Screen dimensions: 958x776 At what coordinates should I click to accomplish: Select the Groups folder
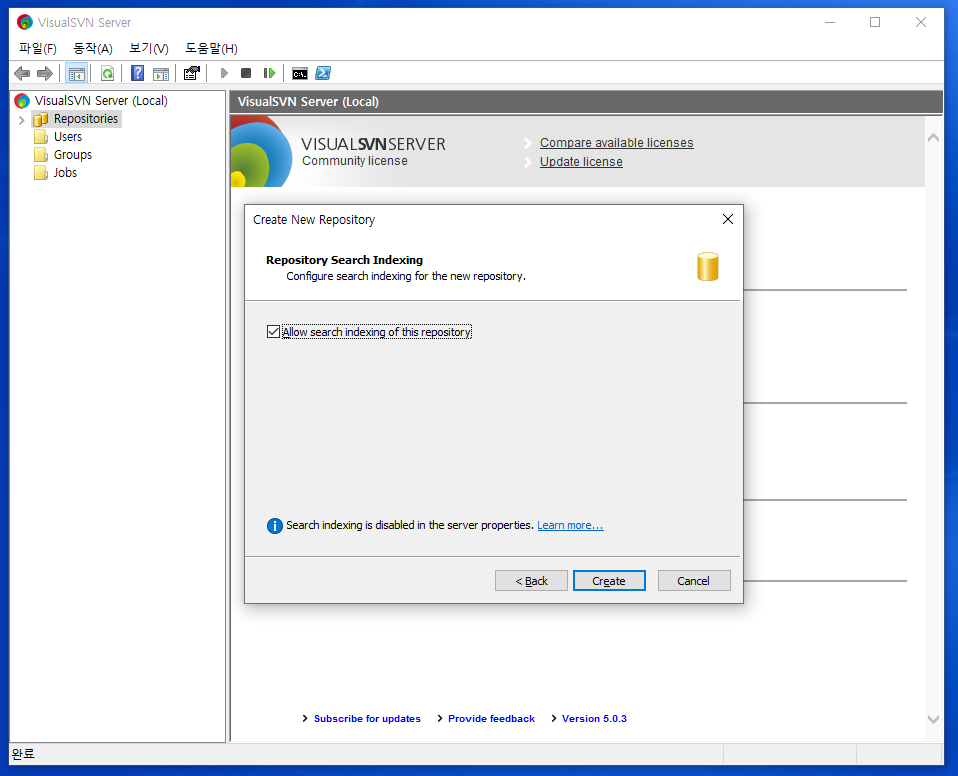click(x=73, y=155)
